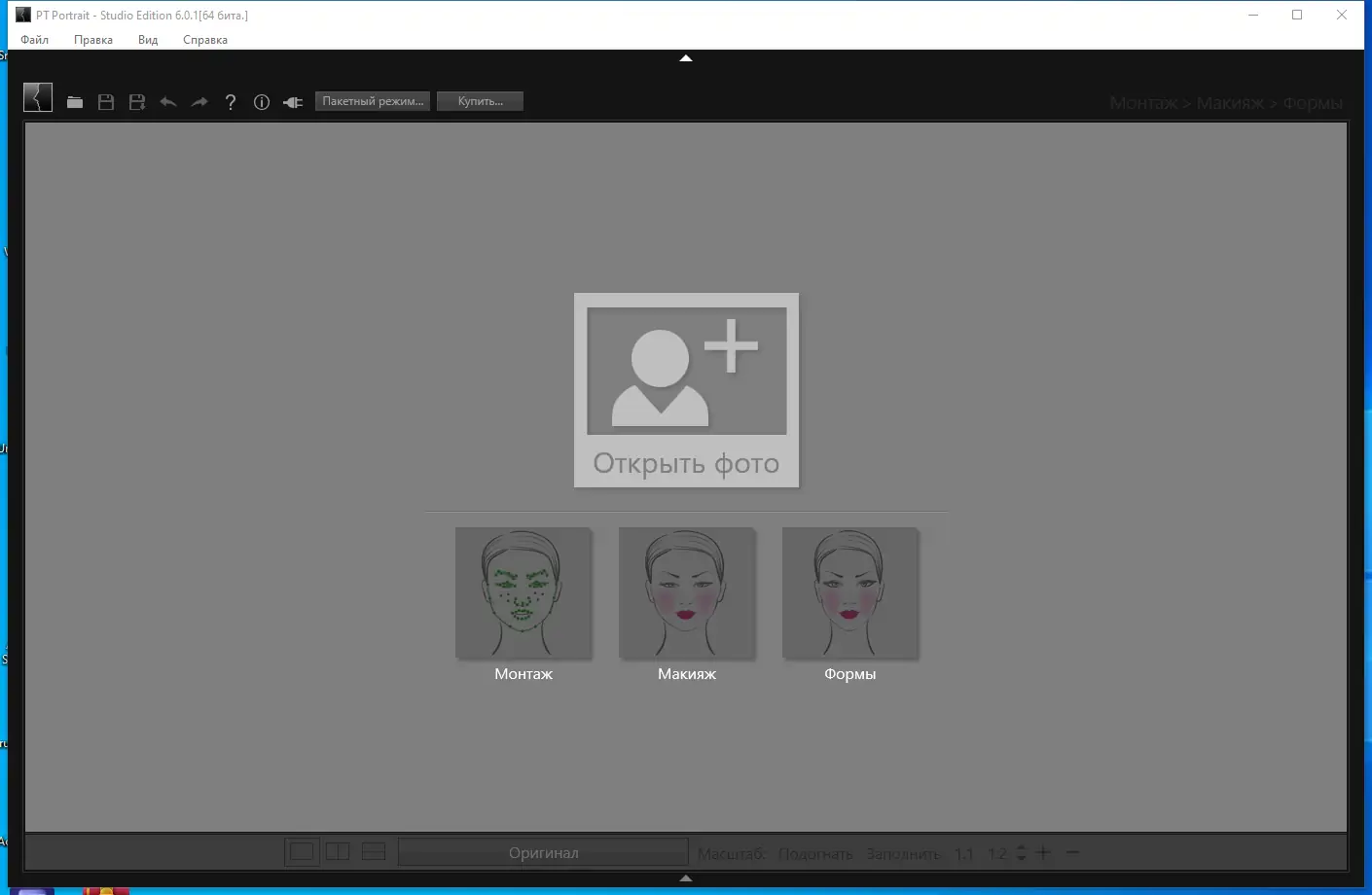Open the Файл menu
The width and height of the screenshot is (1372, 895).
[35, 40]
